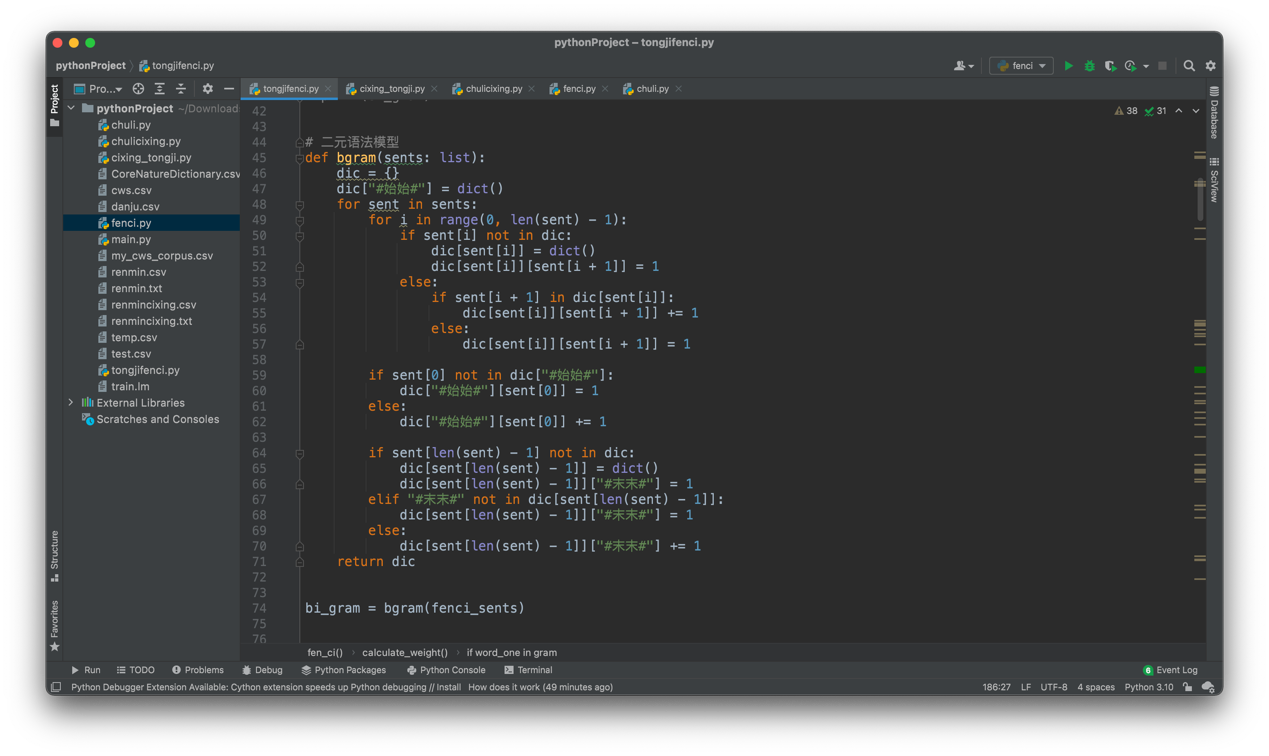This screenshot has height=756, width=1269.
Task: Click the IDE notifications icon at bottom-right corner
Action: click(x=1208, y=687)
